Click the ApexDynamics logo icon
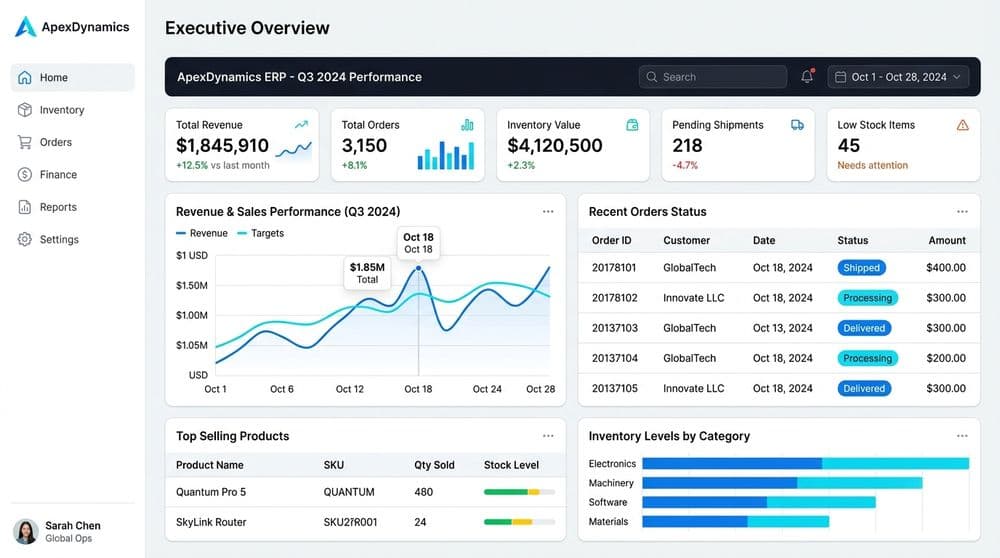This screenshot has width=1000, height=558. (26, 27)
